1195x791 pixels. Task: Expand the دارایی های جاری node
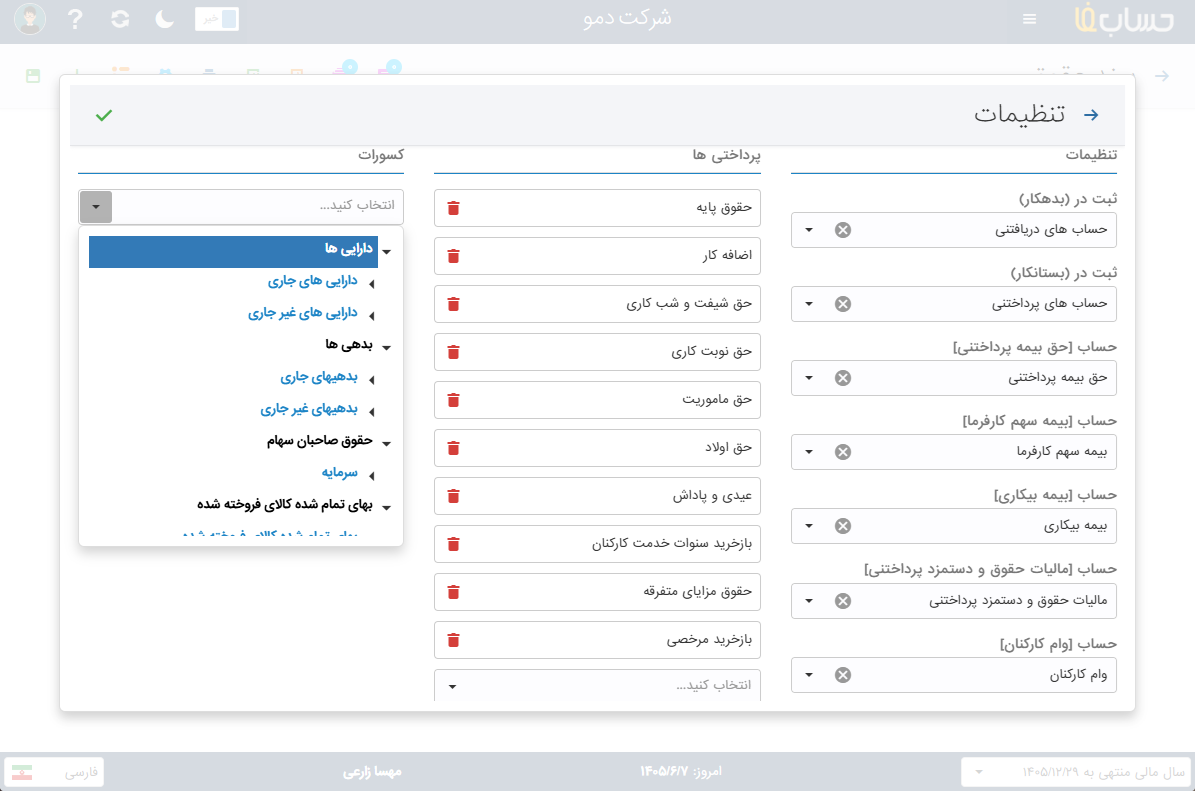(x=371, y=284)
